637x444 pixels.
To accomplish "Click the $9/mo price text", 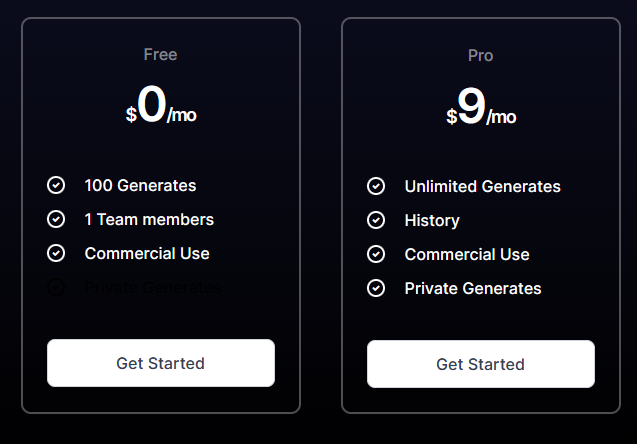I will [x=481, y=106].
